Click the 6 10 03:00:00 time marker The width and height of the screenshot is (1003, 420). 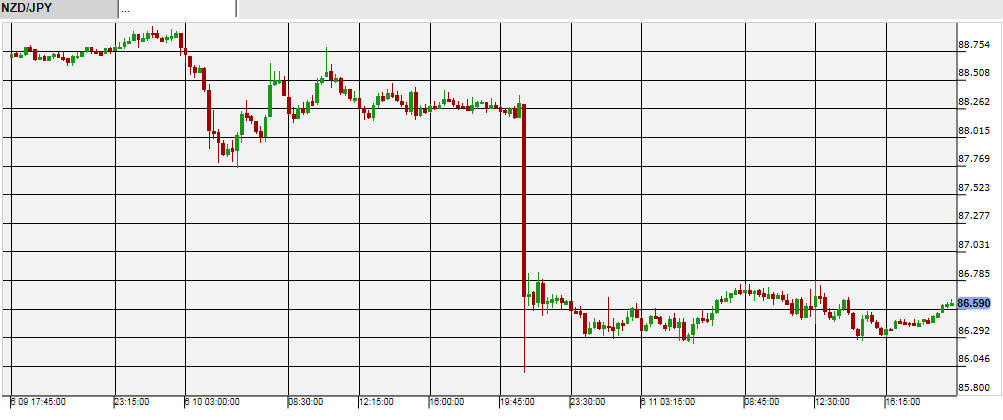213,402
